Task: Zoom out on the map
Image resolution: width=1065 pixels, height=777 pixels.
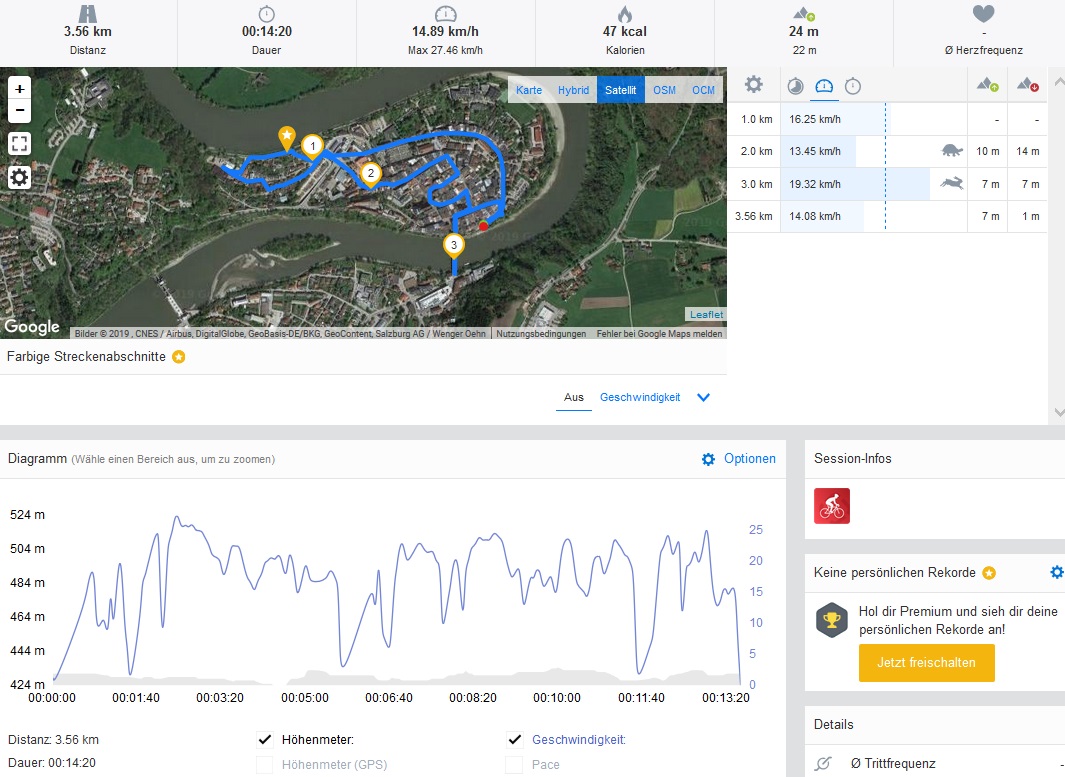Action: [x=19, y=110]
